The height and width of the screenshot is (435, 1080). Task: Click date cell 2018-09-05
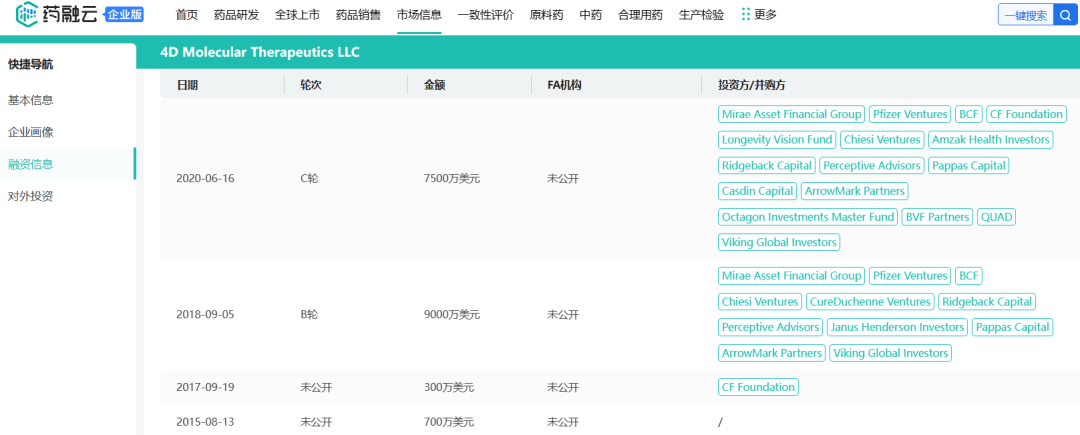(205, 315)
